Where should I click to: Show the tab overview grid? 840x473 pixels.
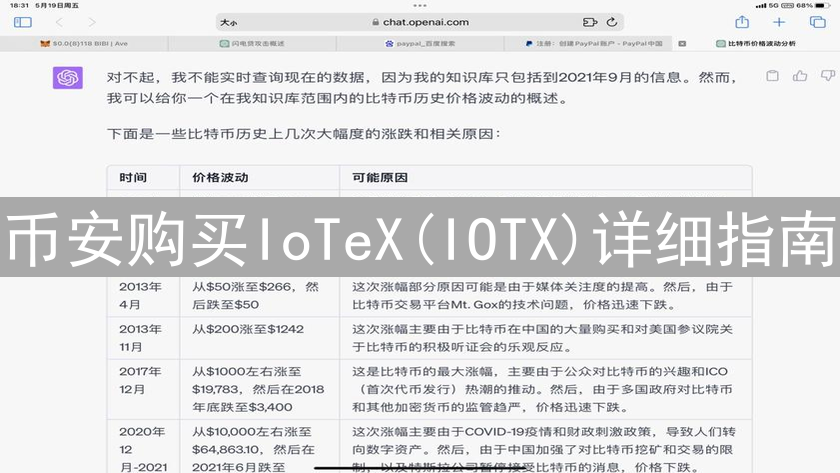pos(818,22)
